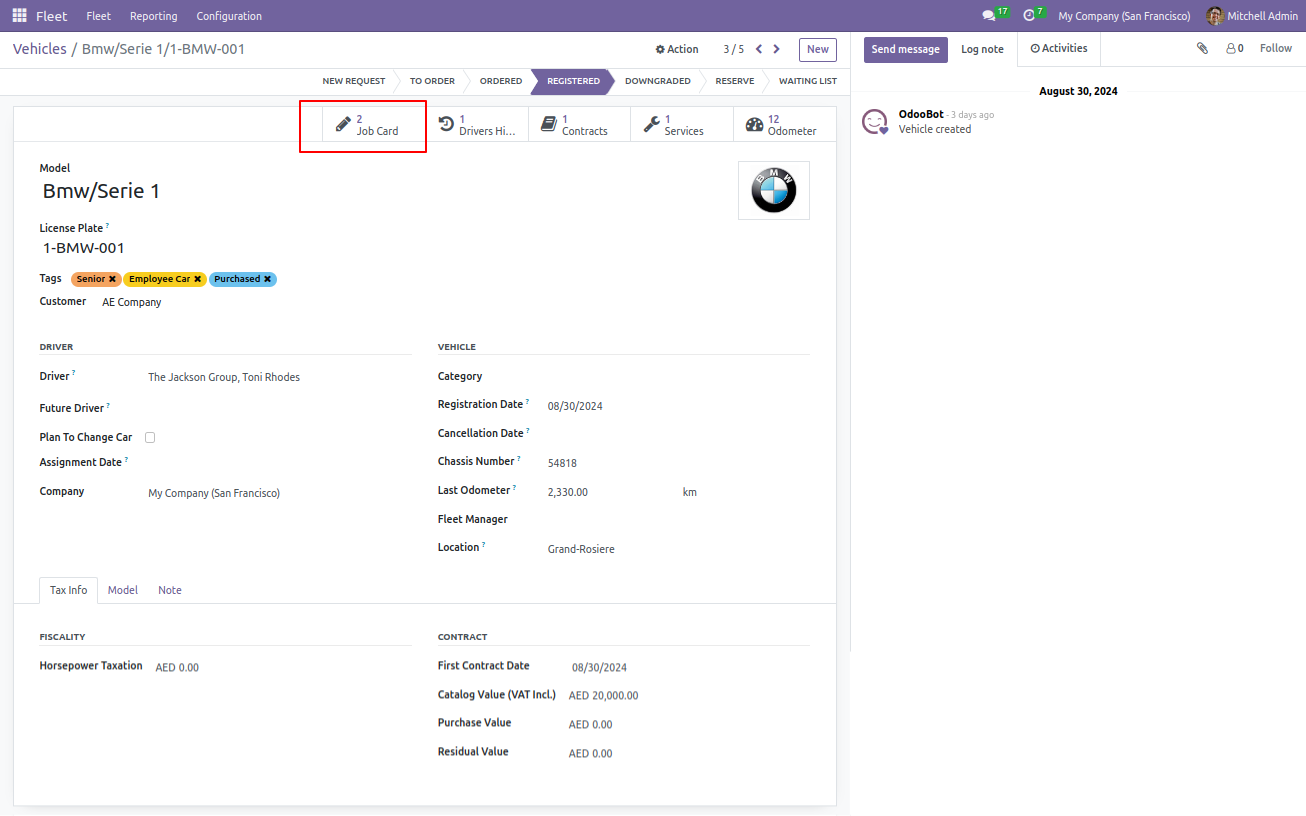Viewport: 1306px width, 816px height.
Task: Click the Registration Date field
Action: click(x=575, y=406)
